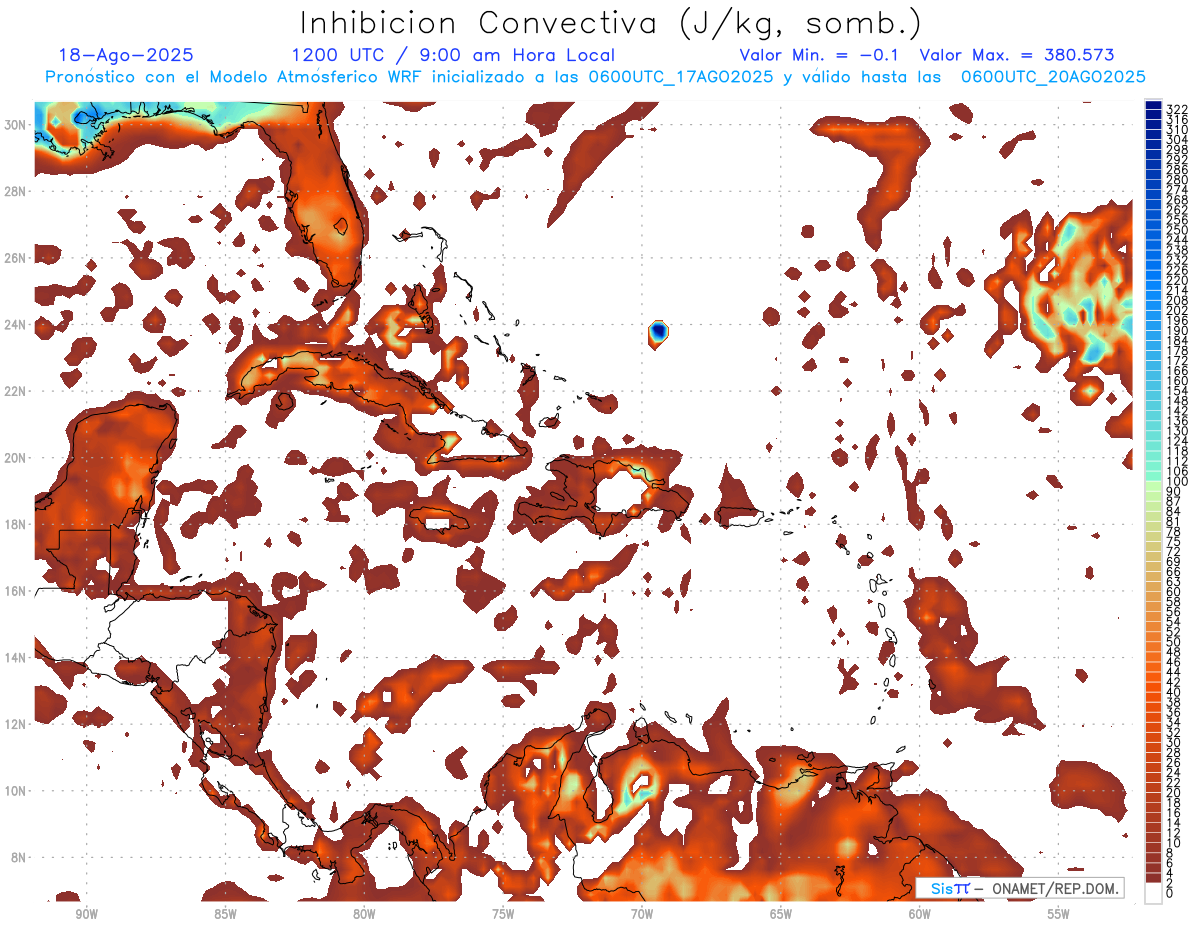Click the time '1200 UTC / 9:00 am Hora Local'
The height and width of the screenshot is (927, 1200).
tap(453, 56)
